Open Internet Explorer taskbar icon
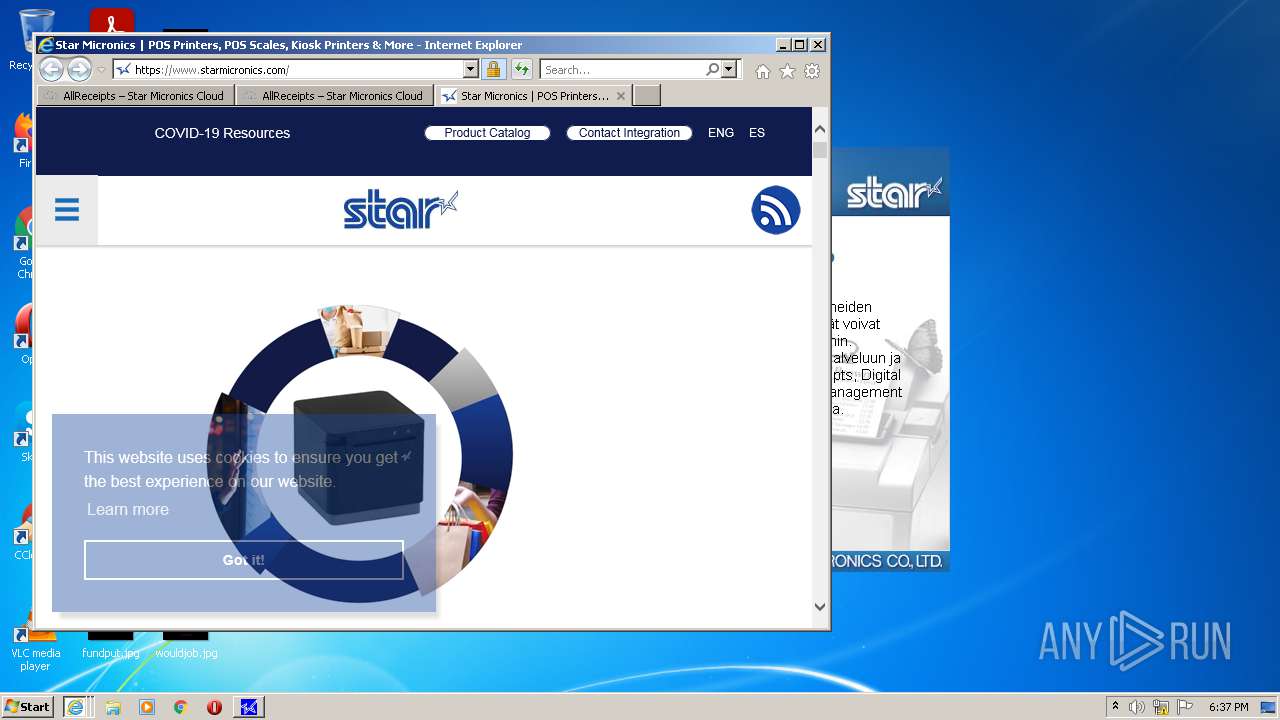Viewport: 1280px width, 720px height. click(75, 707)
